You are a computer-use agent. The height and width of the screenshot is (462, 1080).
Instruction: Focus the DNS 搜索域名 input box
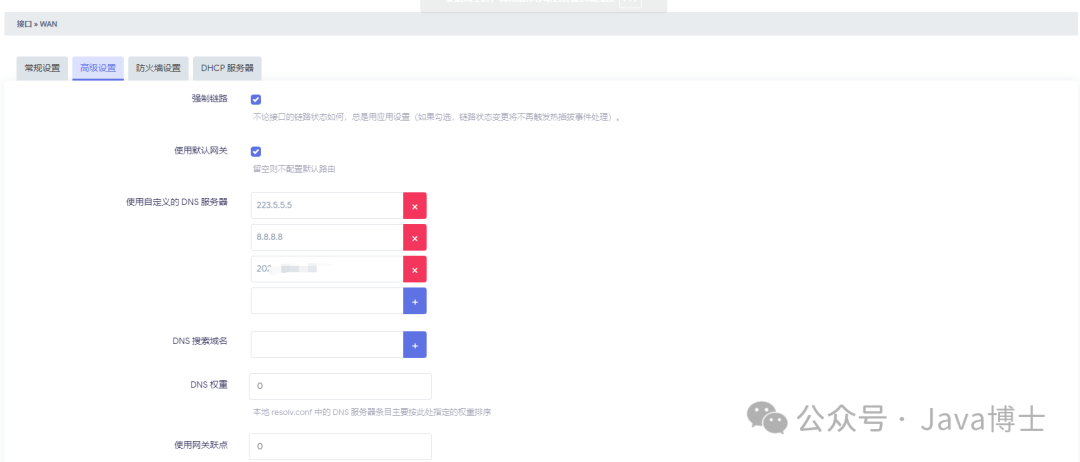326,344
